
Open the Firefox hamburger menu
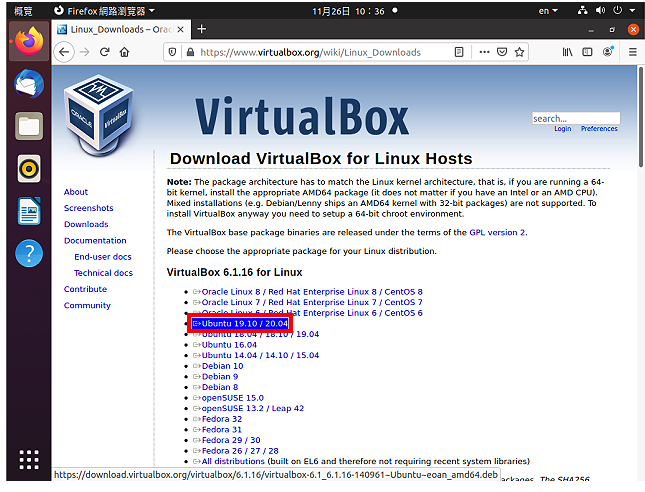point(633,52)
